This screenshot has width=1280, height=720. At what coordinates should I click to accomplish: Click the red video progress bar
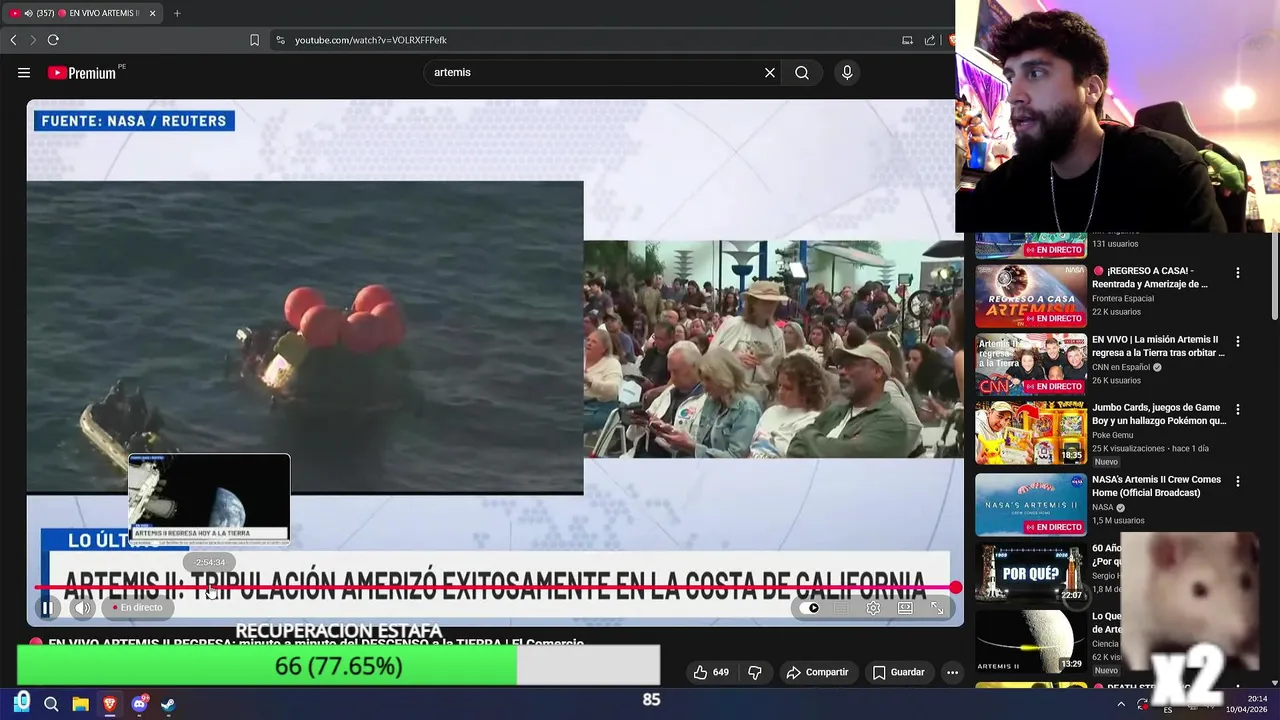point(497,588)
